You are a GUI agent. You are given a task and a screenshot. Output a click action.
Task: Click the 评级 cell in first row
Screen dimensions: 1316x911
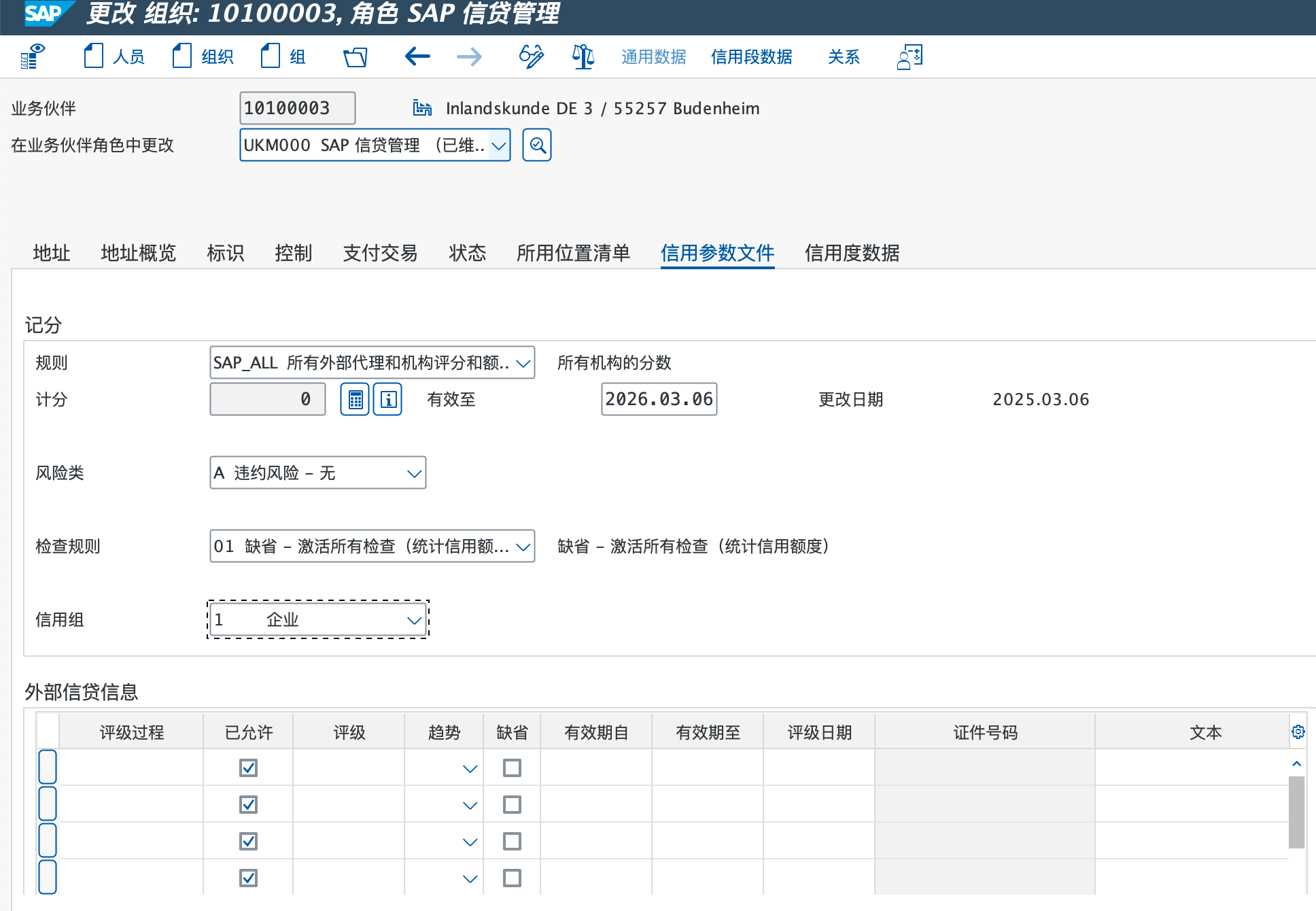(x=349, y=768)
